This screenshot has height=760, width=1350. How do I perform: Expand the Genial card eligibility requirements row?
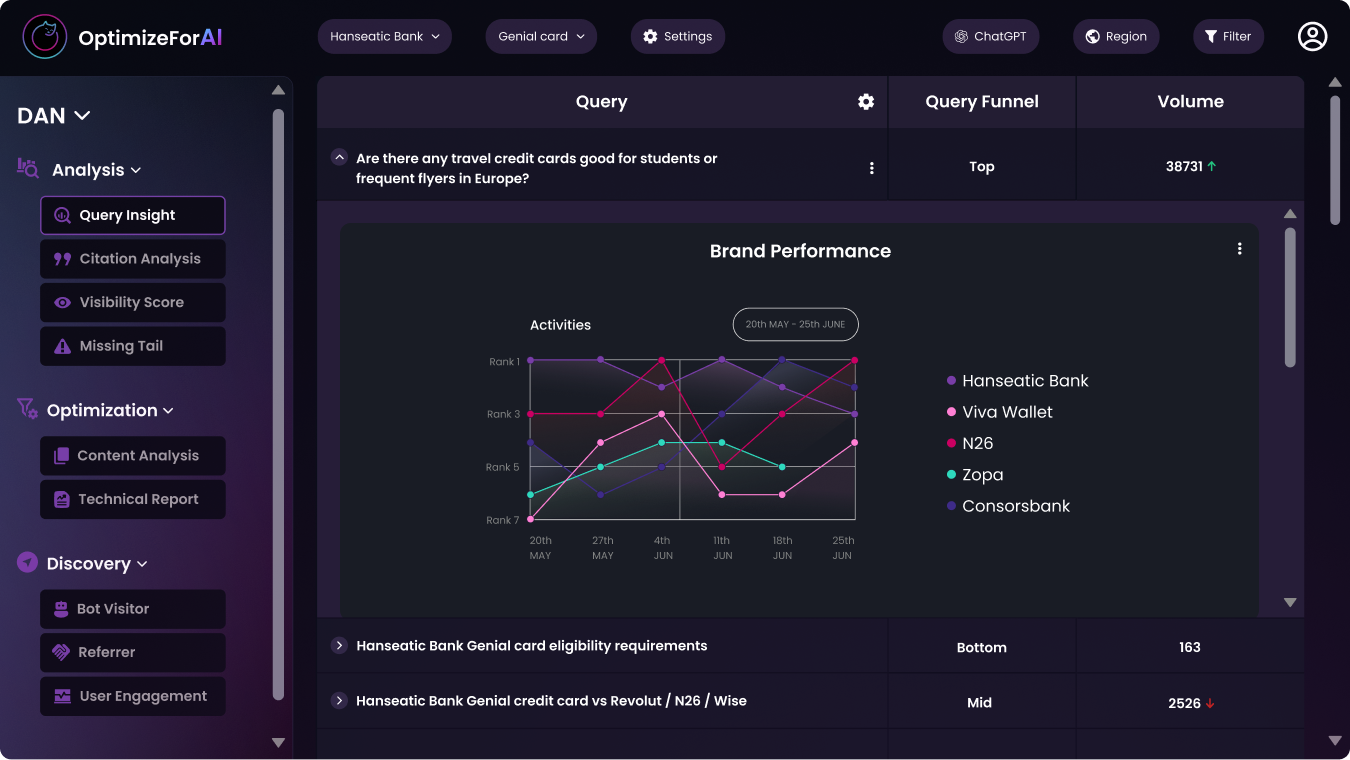339,646
